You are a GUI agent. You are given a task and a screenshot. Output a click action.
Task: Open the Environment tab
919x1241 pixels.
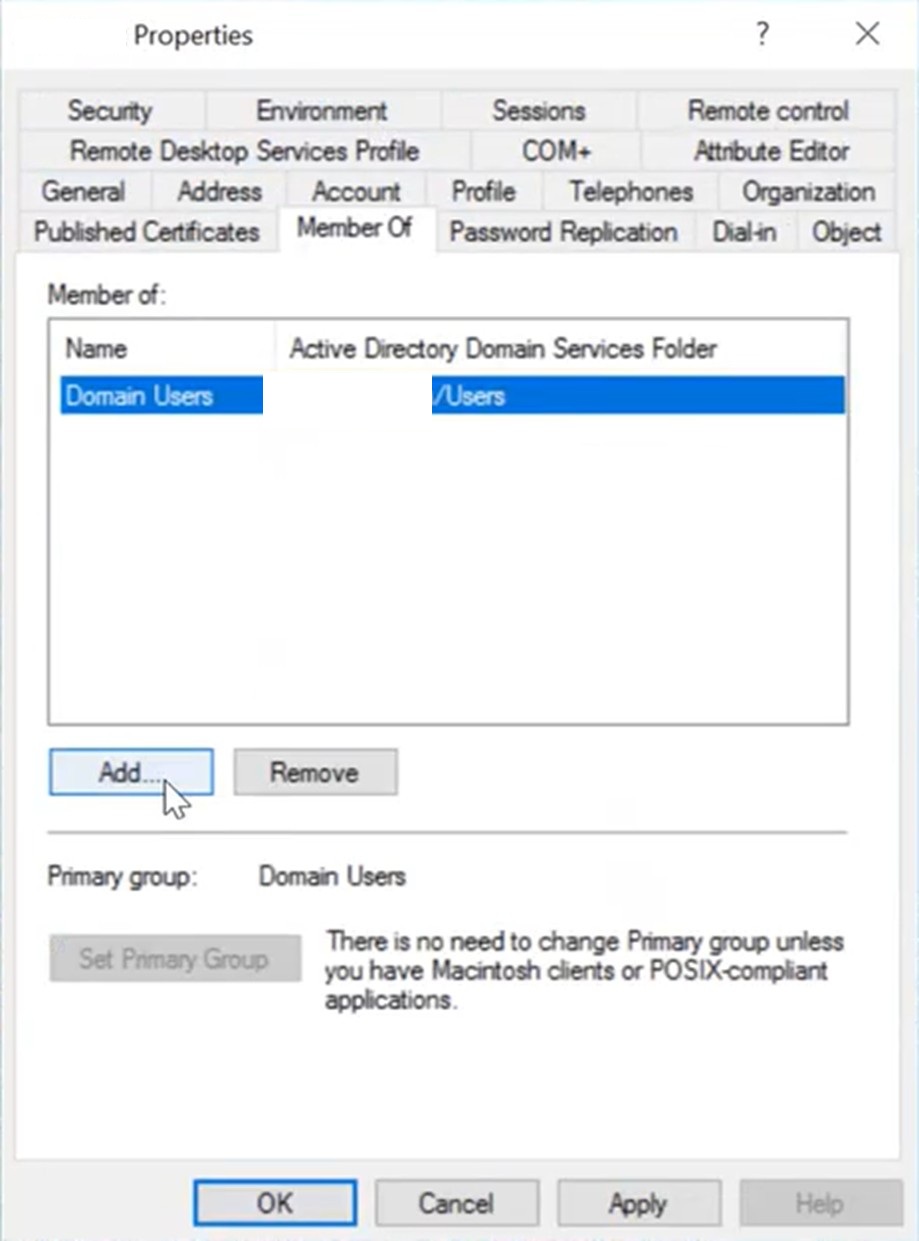321,110
